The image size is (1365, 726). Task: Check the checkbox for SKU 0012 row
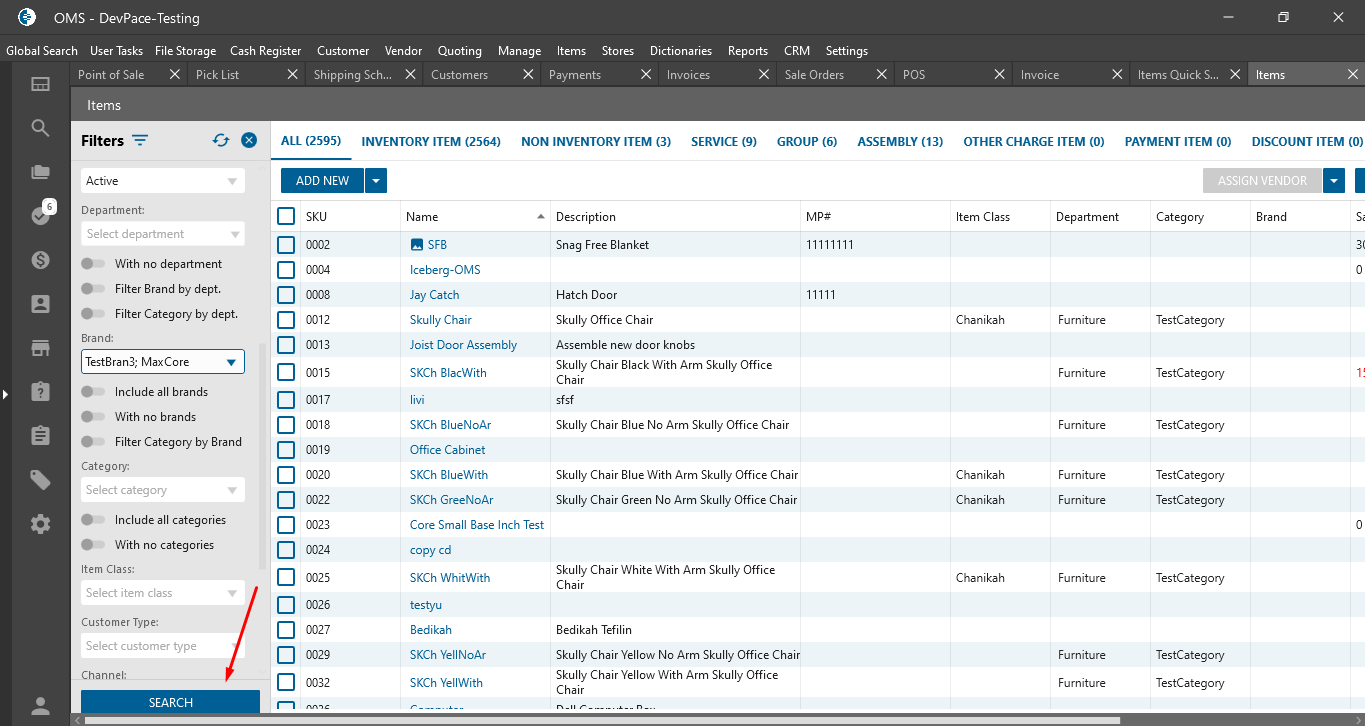point(286,320)
